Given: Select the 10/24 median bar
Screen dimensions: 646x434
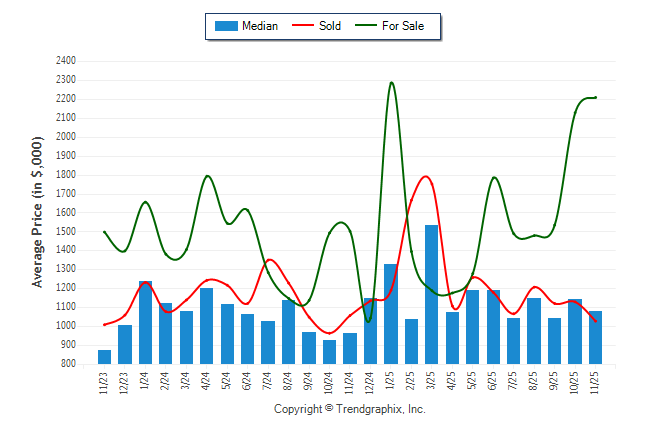Looking at the screenshot, I should click(x=330, y=352).
